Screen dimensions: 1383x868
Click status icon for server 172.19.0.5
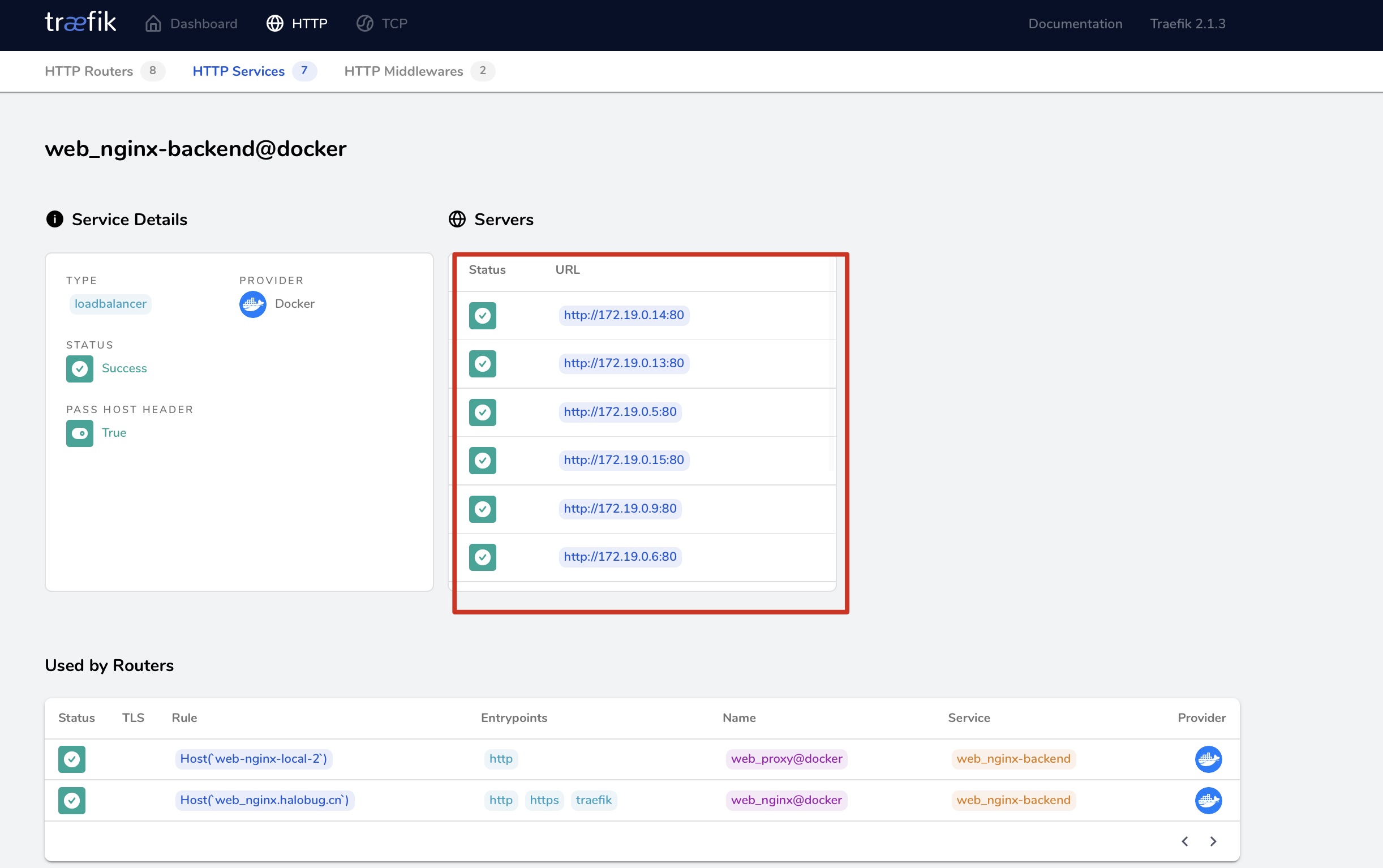482,412
